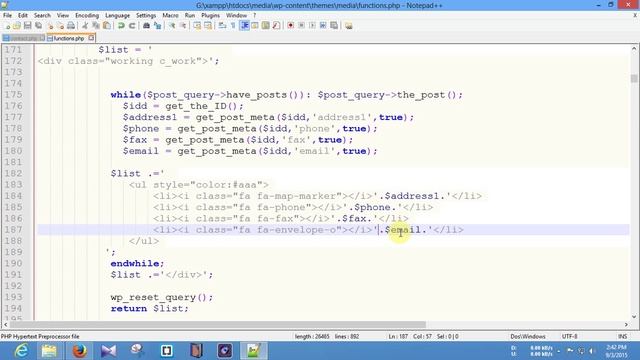Image resolution: width=640 pixels, height=360 pixels.
Task: Click the last plugin icon on the toolbar
Action: (x=349, y=26)
